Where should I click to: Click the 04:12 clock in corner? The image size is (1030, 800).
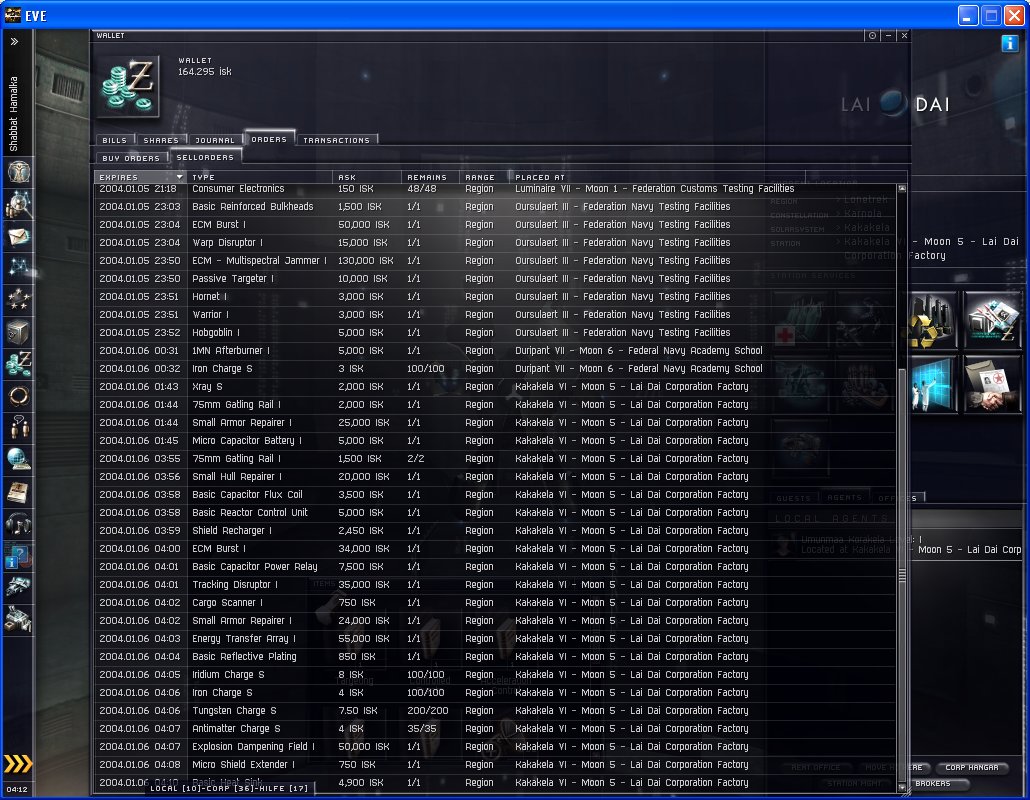[17, 789]
